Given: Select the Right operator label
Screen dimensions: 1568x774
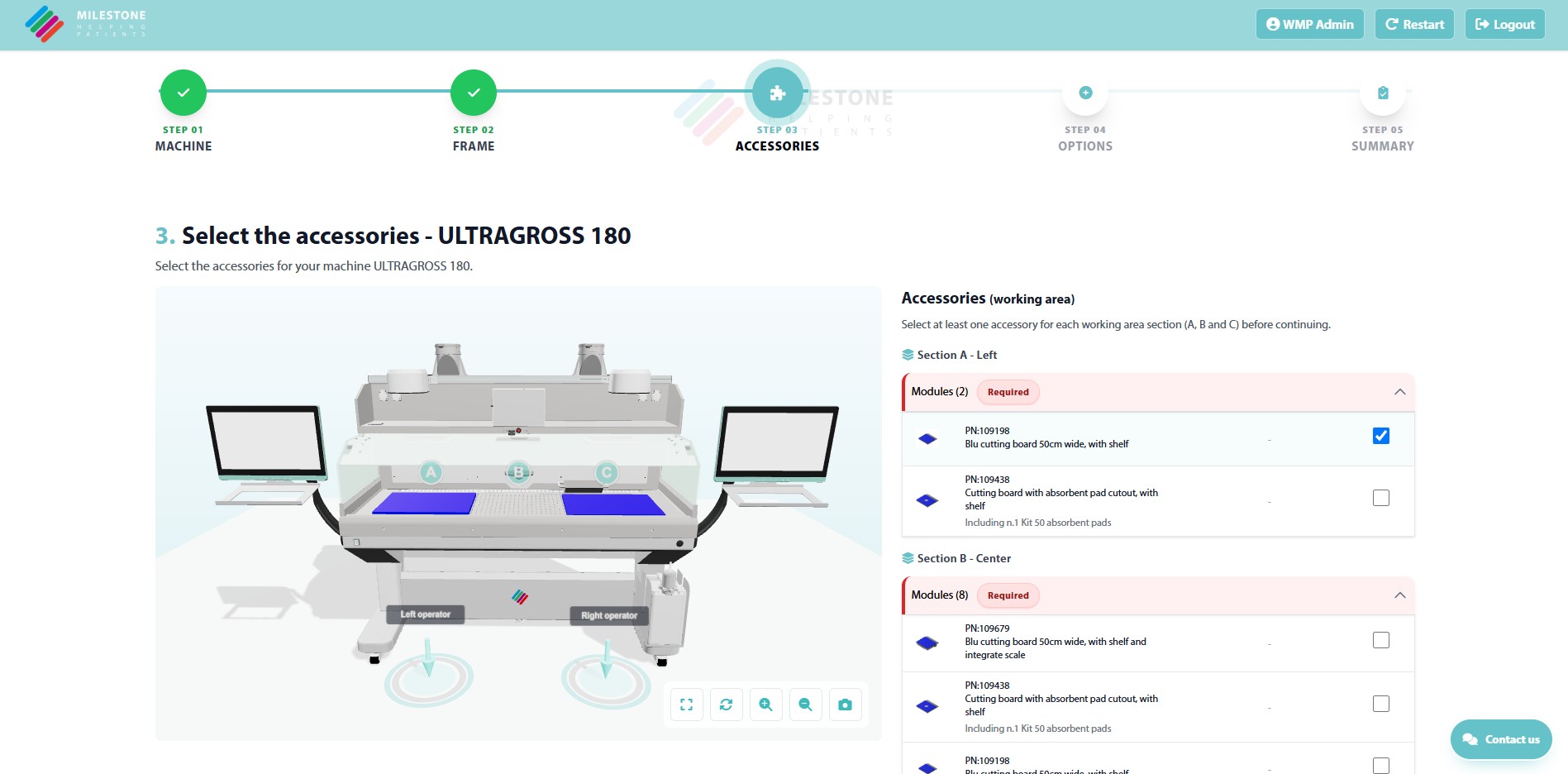Looking at the screenshot, I should click(609, 615).
